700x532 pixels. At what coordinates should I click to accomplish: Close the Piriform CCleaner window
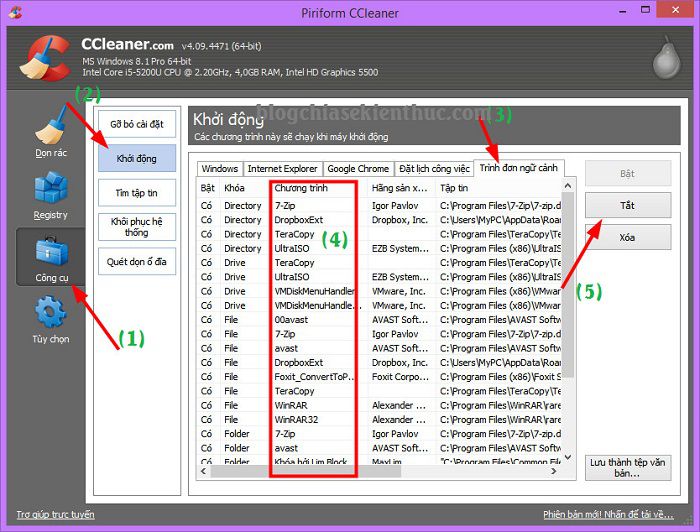click(675, 10)
